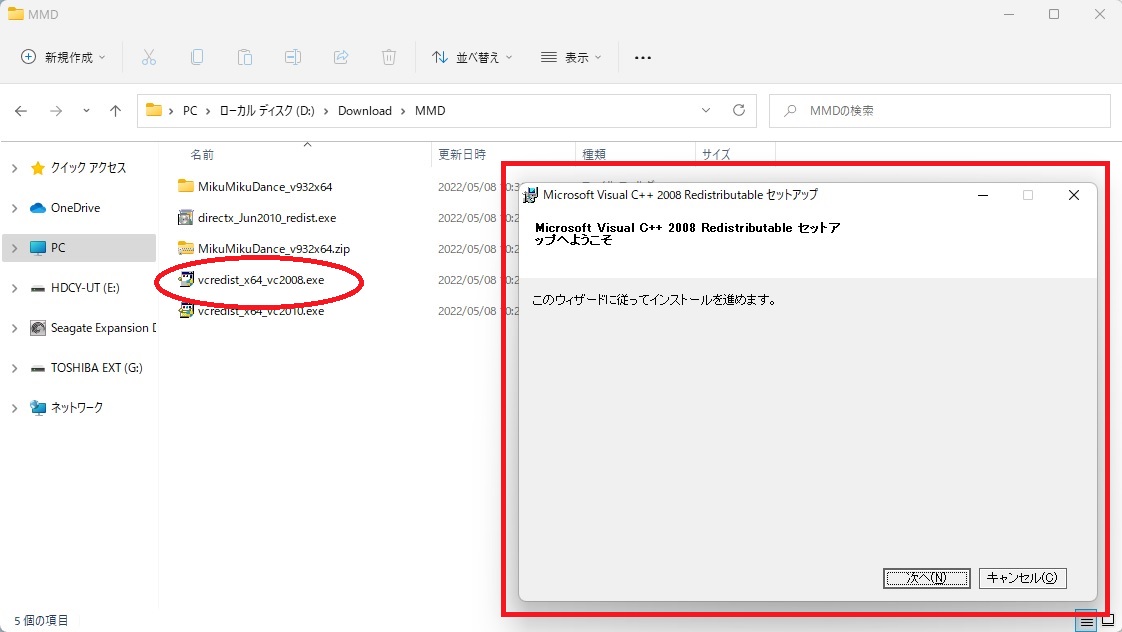Viewport: 1122px width, 632px height.
Task: Click the Quick Access star icon
Action: 38,167
